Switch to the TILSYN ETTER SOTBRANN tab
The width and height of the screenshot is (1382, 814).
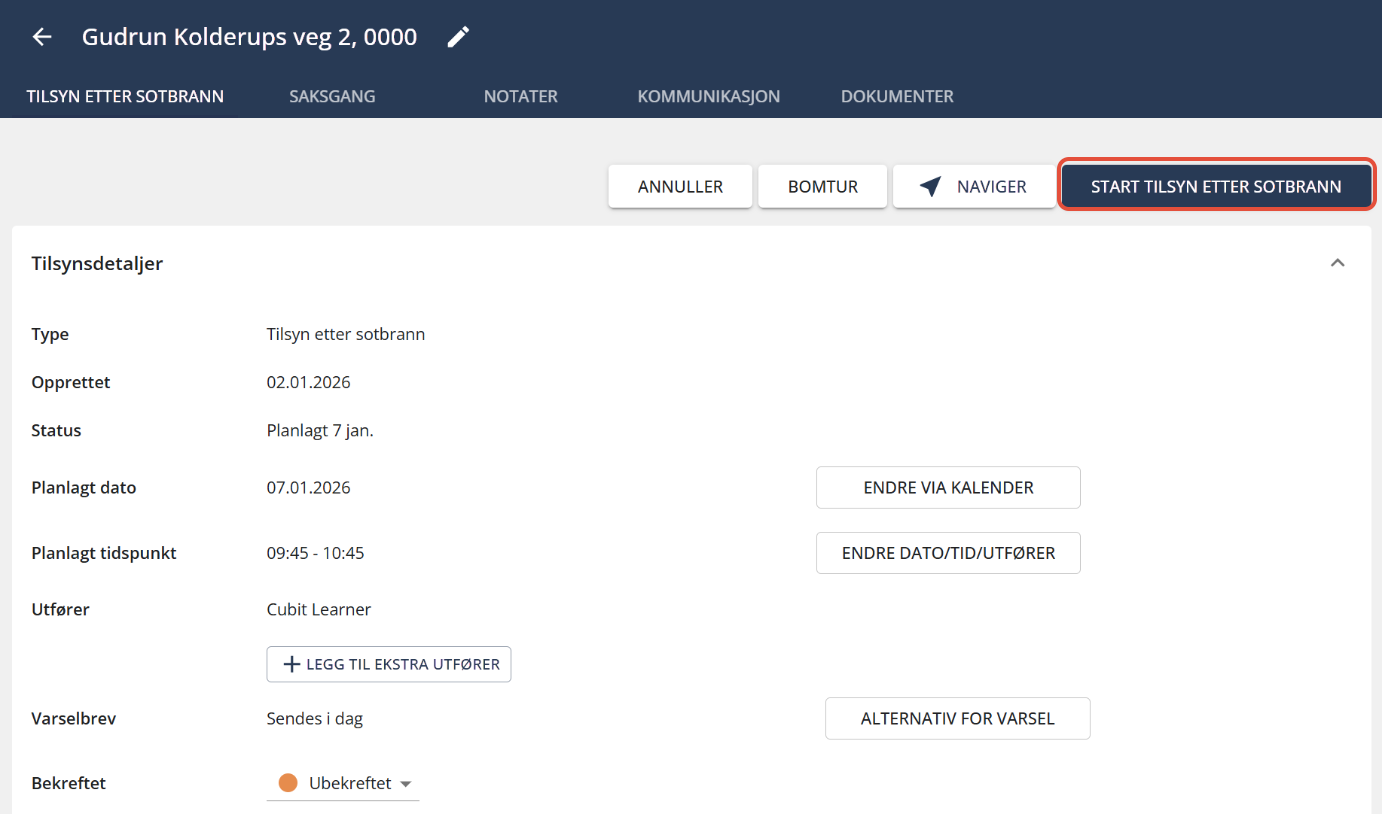(125, 97)
